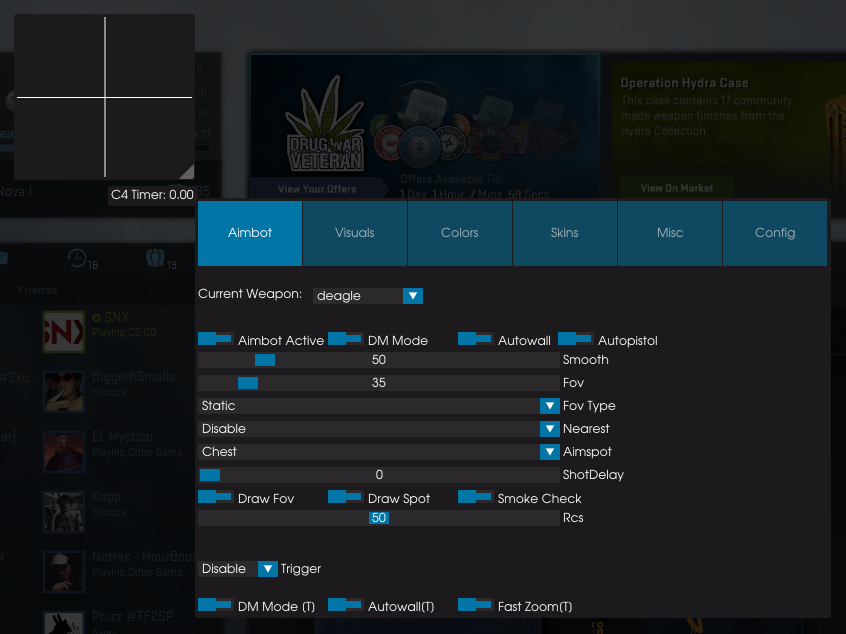This screenshot has height=634, width=846.
Task: Open BiggethSmalls friend avatar
Action: (x=64, y=392)
